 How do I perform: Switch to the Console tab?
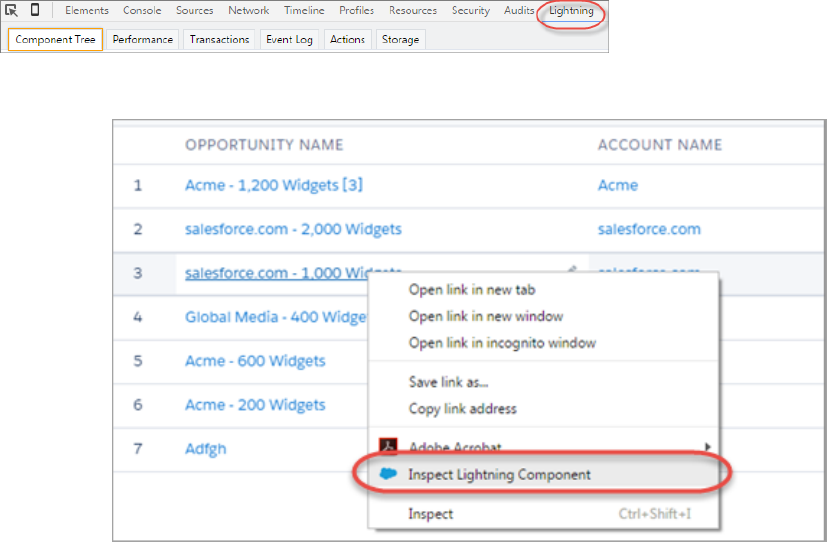142,11
